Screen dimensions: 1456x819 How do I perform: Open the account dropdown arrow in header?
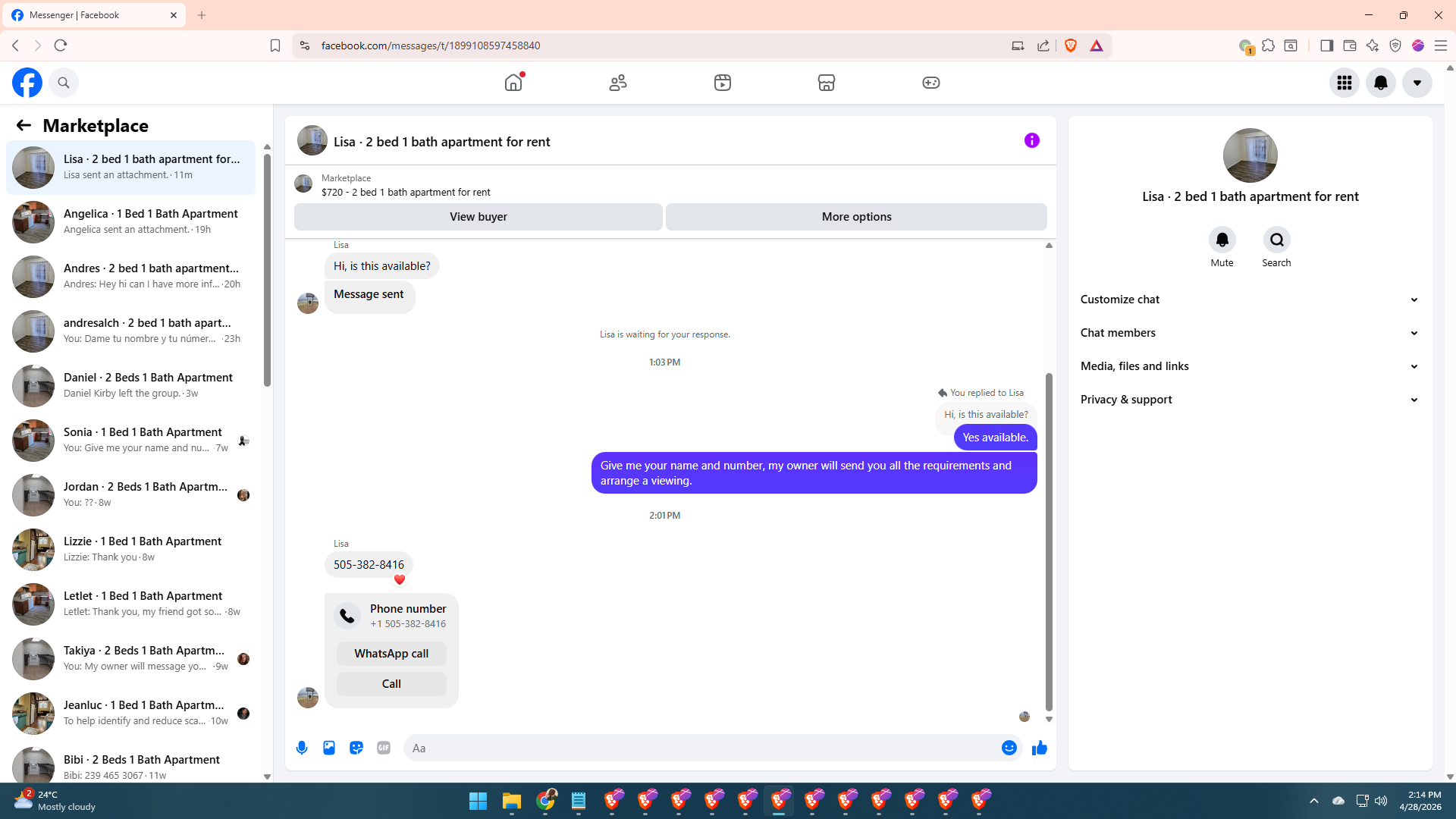(x=1417, y=83)
